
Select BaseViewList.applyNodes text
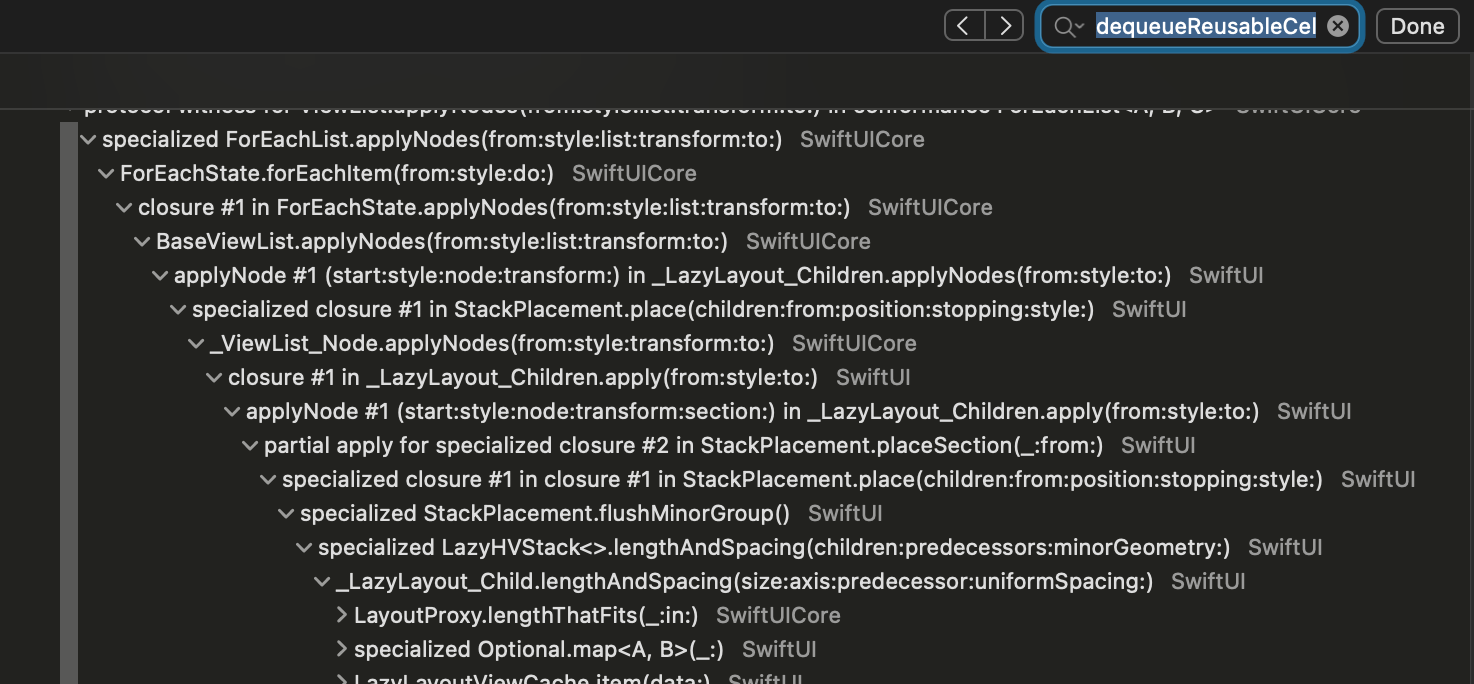tap(442, 242)
